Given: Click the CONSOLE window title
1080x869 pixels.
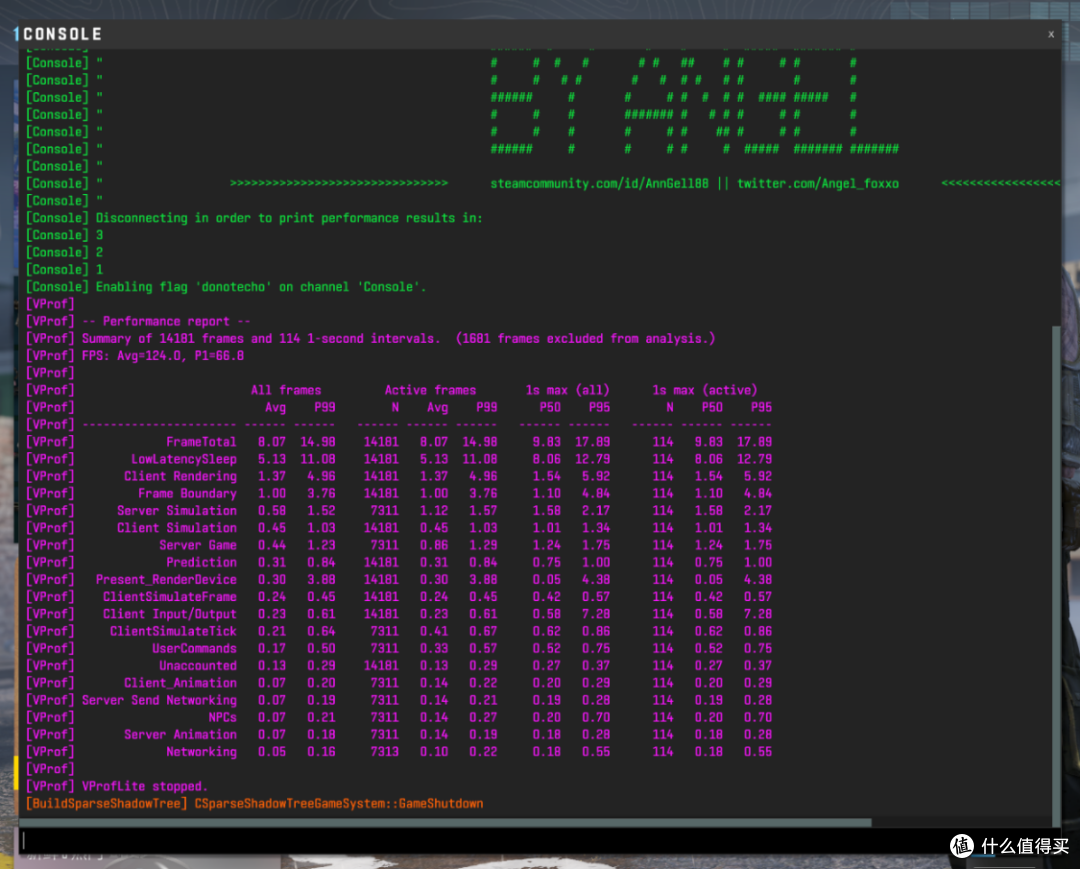Looking at the screenshot, I should (62, 34).
